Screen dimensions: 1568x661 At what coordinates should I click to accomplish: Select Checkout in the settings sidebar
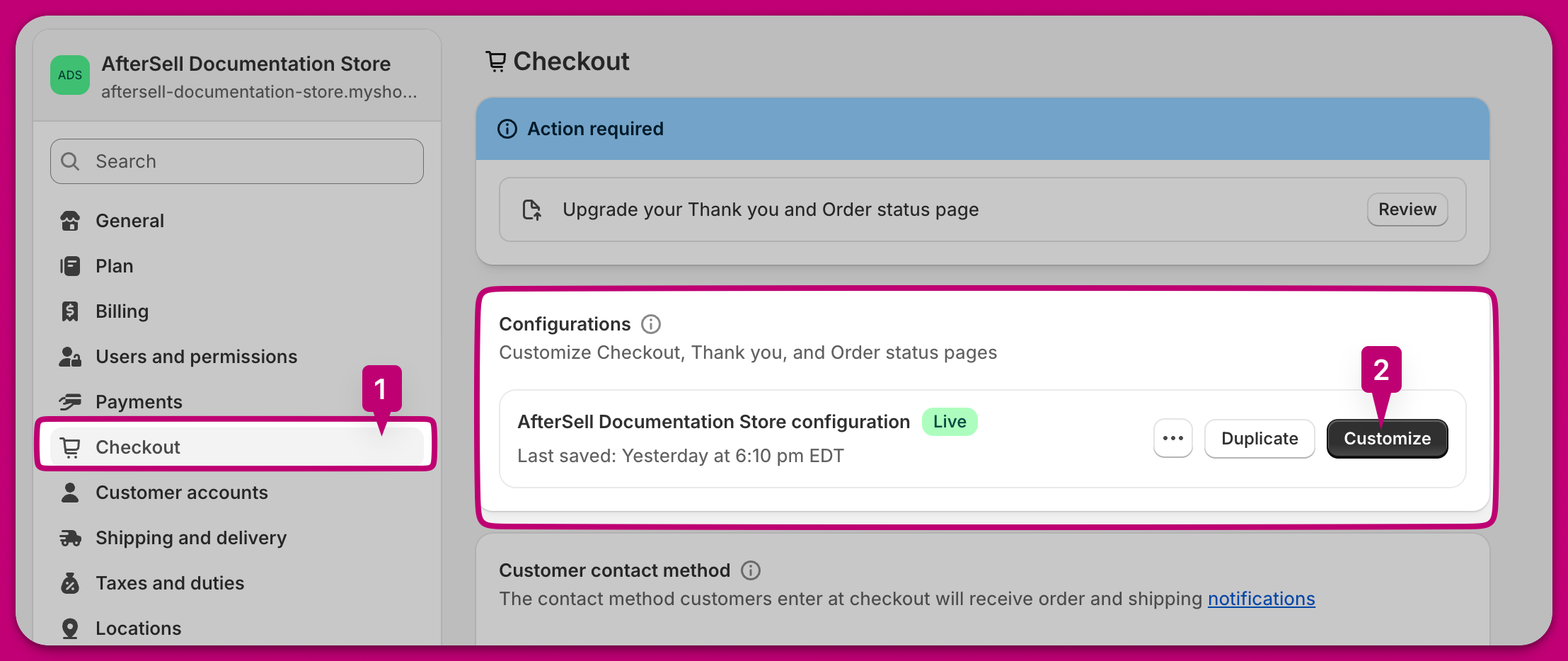[236, 447]
